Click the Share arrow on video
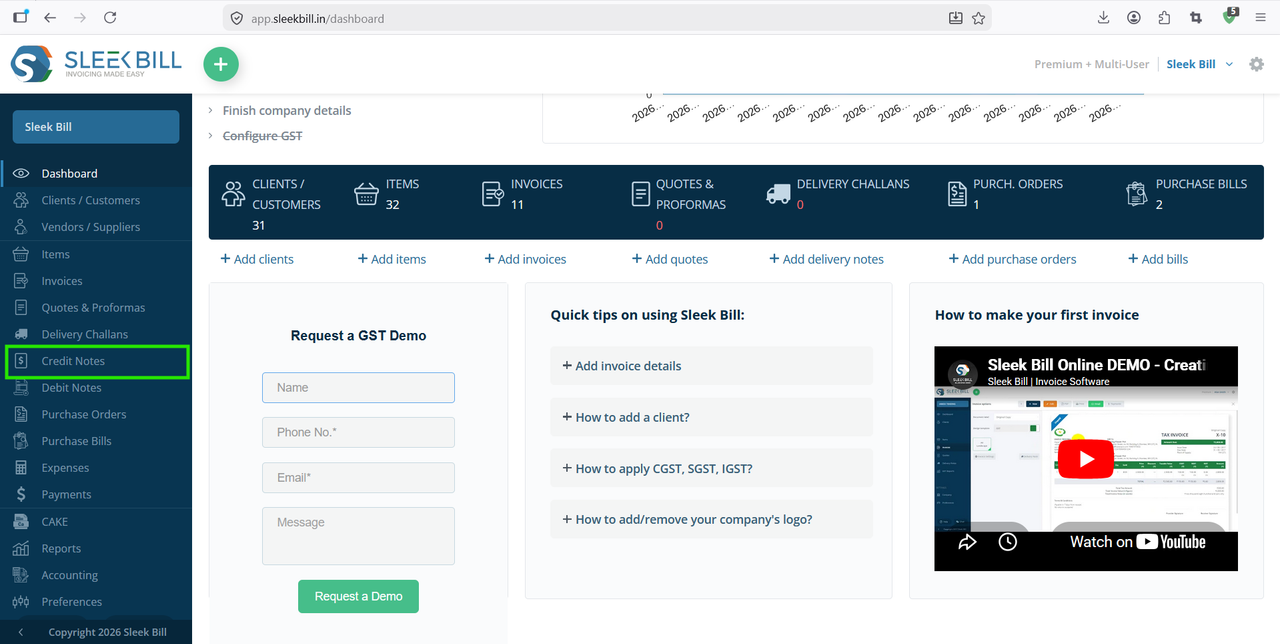Viewport: 1280px width, 644px height. coord(967,542)
